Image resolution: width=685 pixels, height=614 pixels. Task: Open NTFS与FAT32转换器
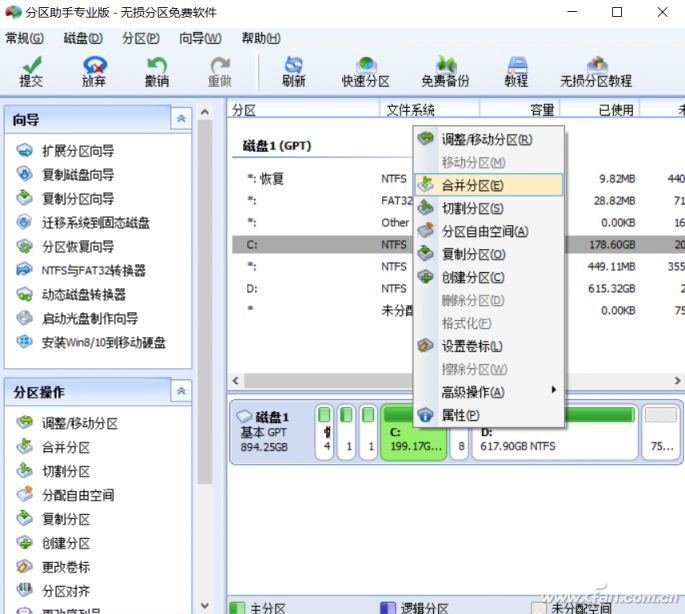tap(81, 270)
